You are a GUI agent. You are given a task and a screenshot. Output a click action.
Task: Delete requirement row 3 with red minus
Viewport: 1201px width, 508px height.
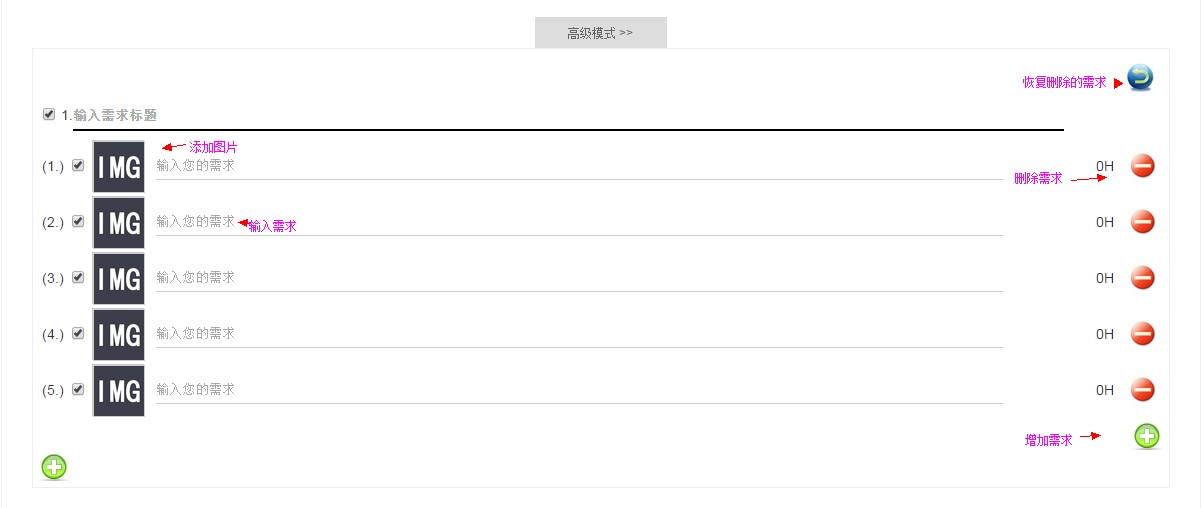pos(1142,278)
